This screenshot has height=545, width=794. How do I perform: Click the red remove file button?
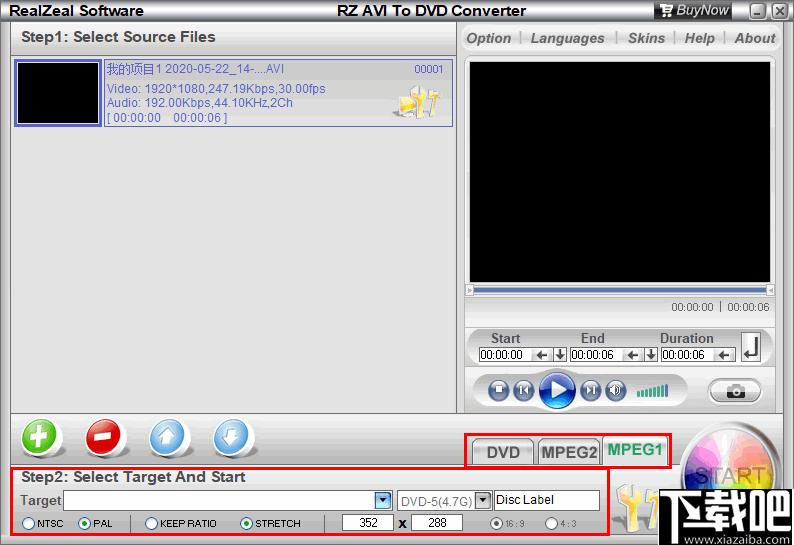coord(103,437)
